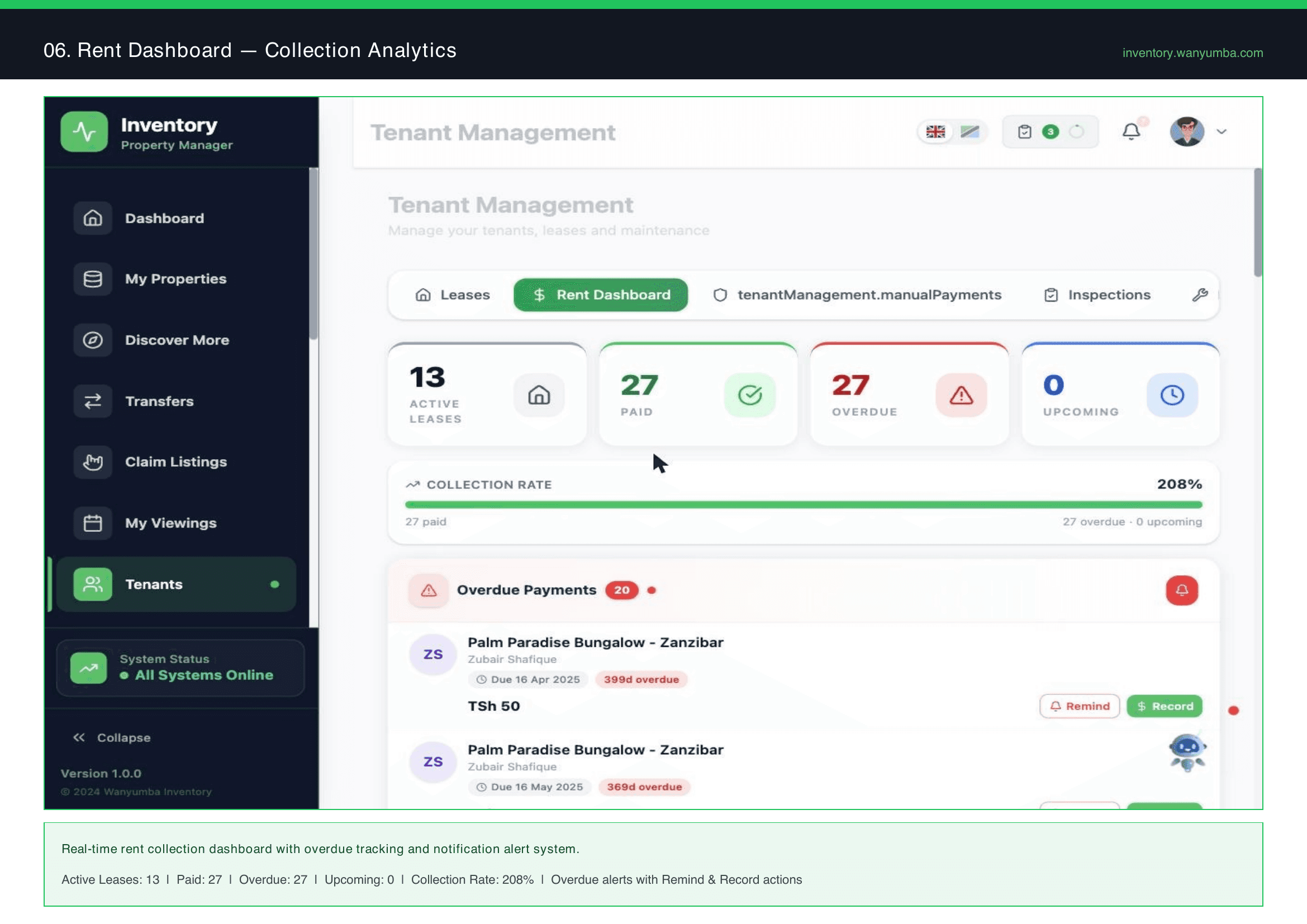1307x924 pixels.
Task: Switch language to English flag
Action: pos(936,132)
